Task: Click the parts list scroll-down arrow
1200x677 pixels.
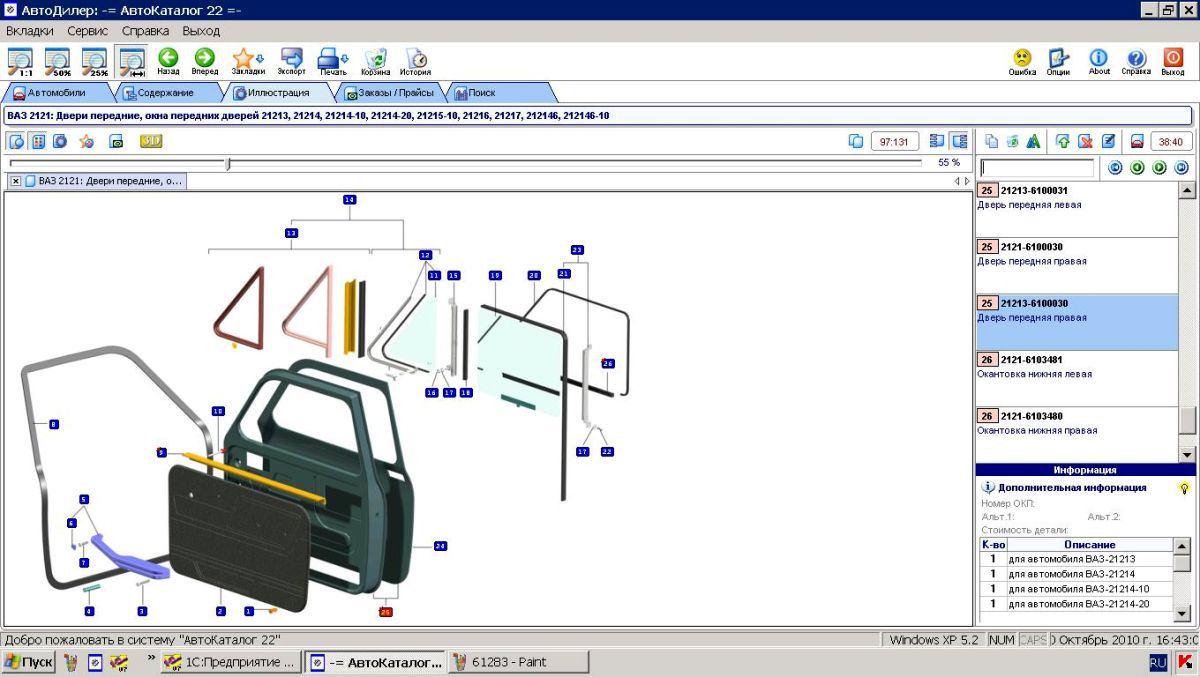Action: (x=1187, y=453)
